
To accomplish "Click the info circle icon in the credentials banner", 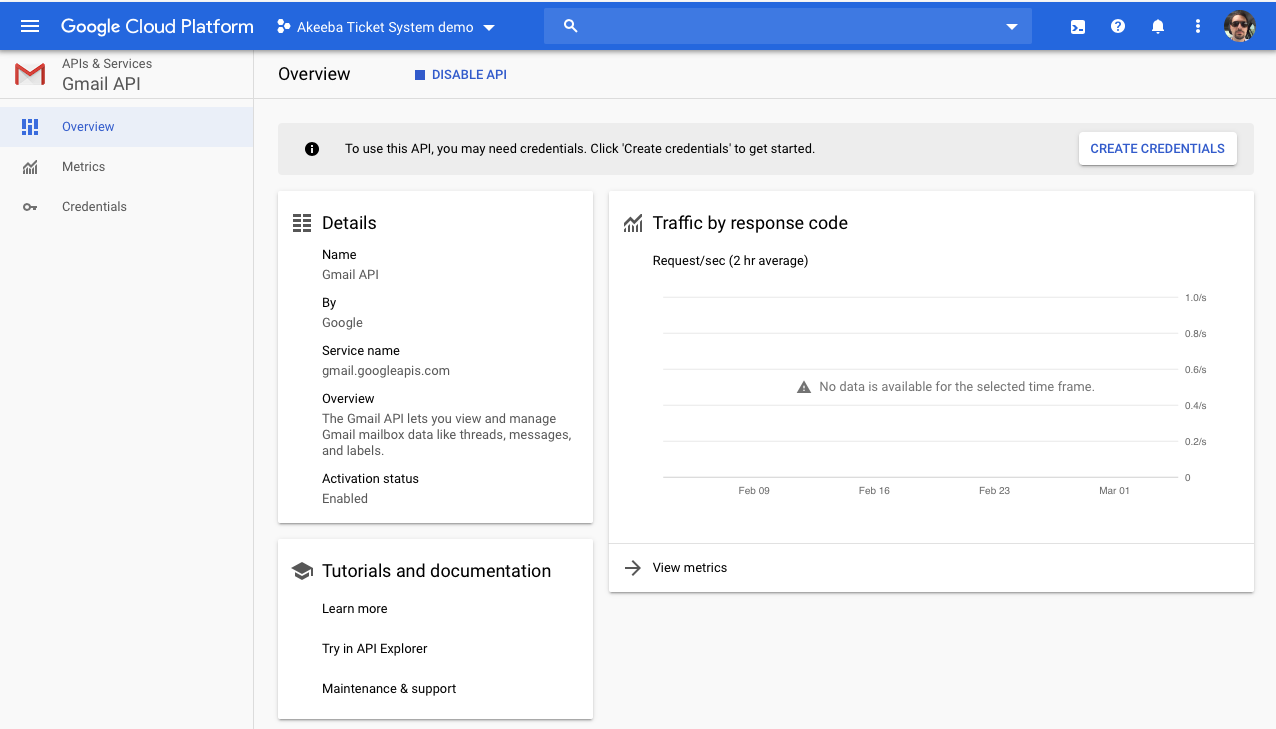I will pos(312,149).
